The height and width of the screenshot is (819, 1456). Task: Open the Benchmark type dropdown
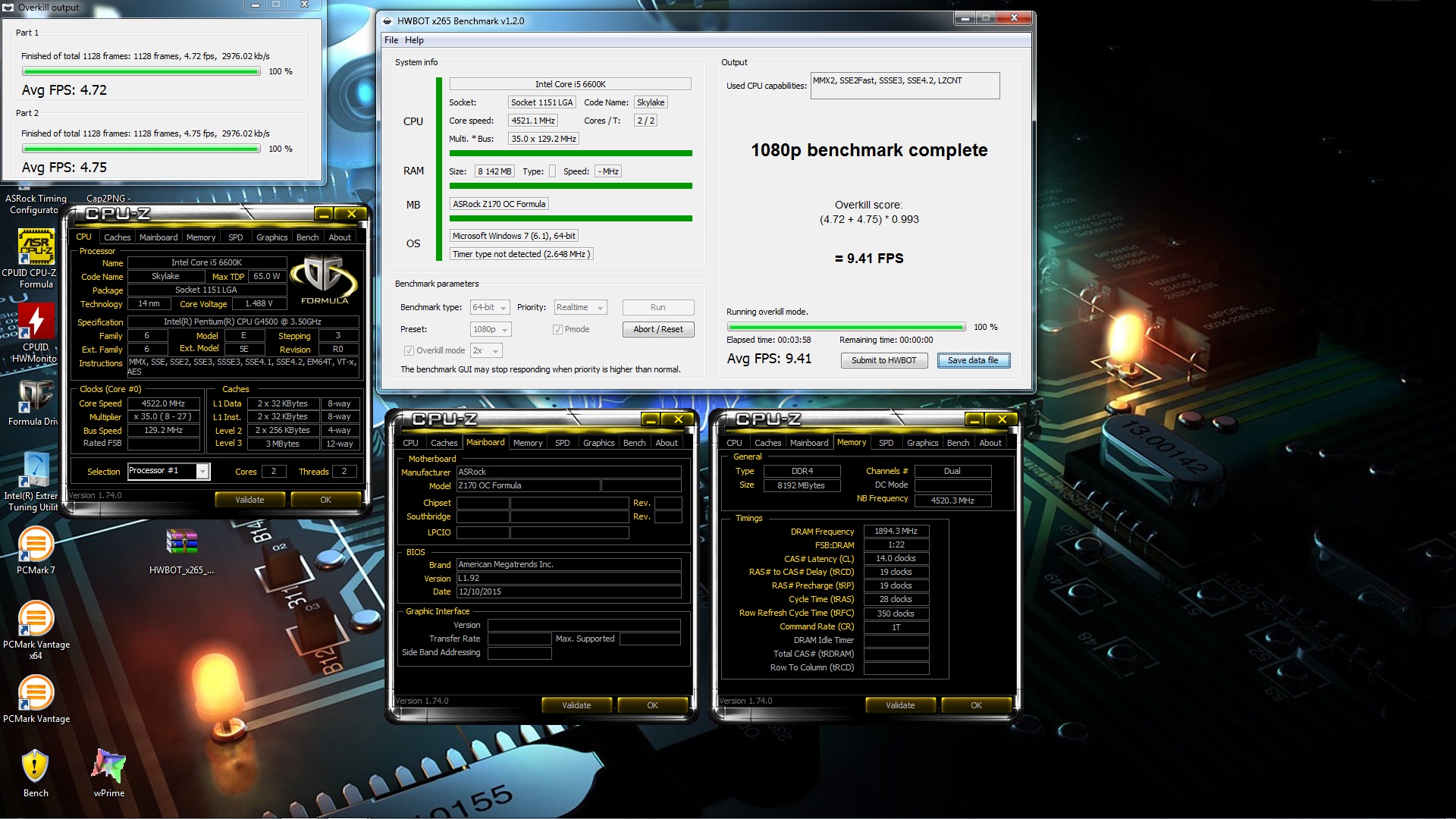click(490, 308)
